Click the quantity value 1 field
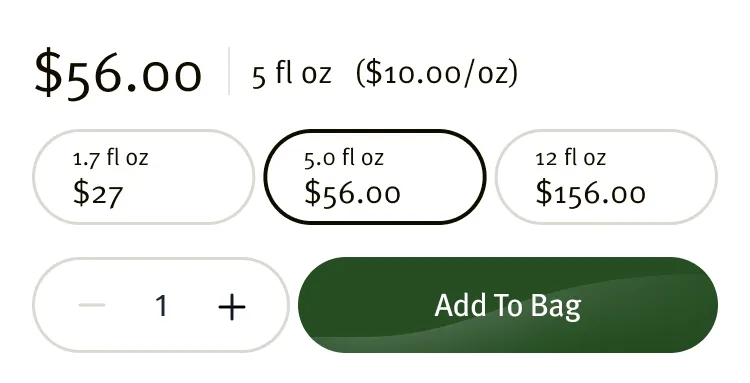The width and height of the screenshot is (750, 383). (162, 306)
